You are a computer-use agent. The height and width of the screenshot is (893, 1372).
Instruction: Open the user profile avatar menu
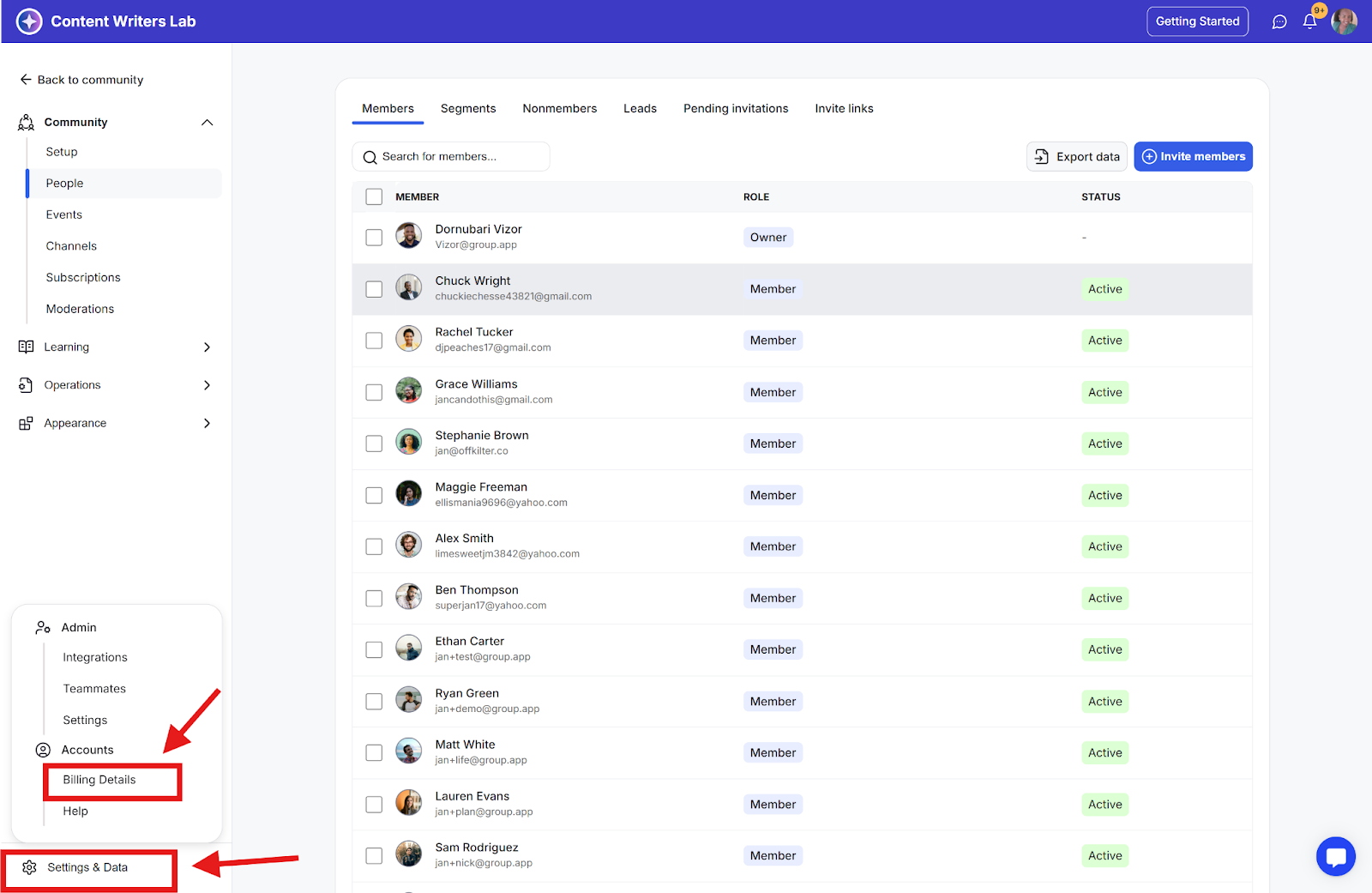point(1344,21)
